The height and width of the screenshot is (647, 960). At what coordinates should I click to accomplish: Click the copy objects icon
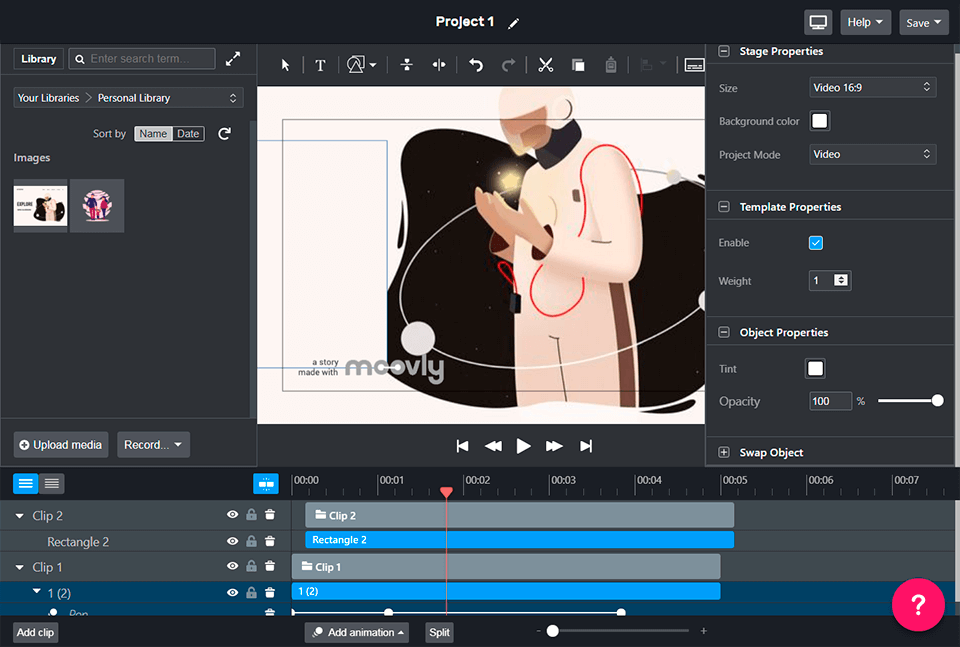[578, 64]
